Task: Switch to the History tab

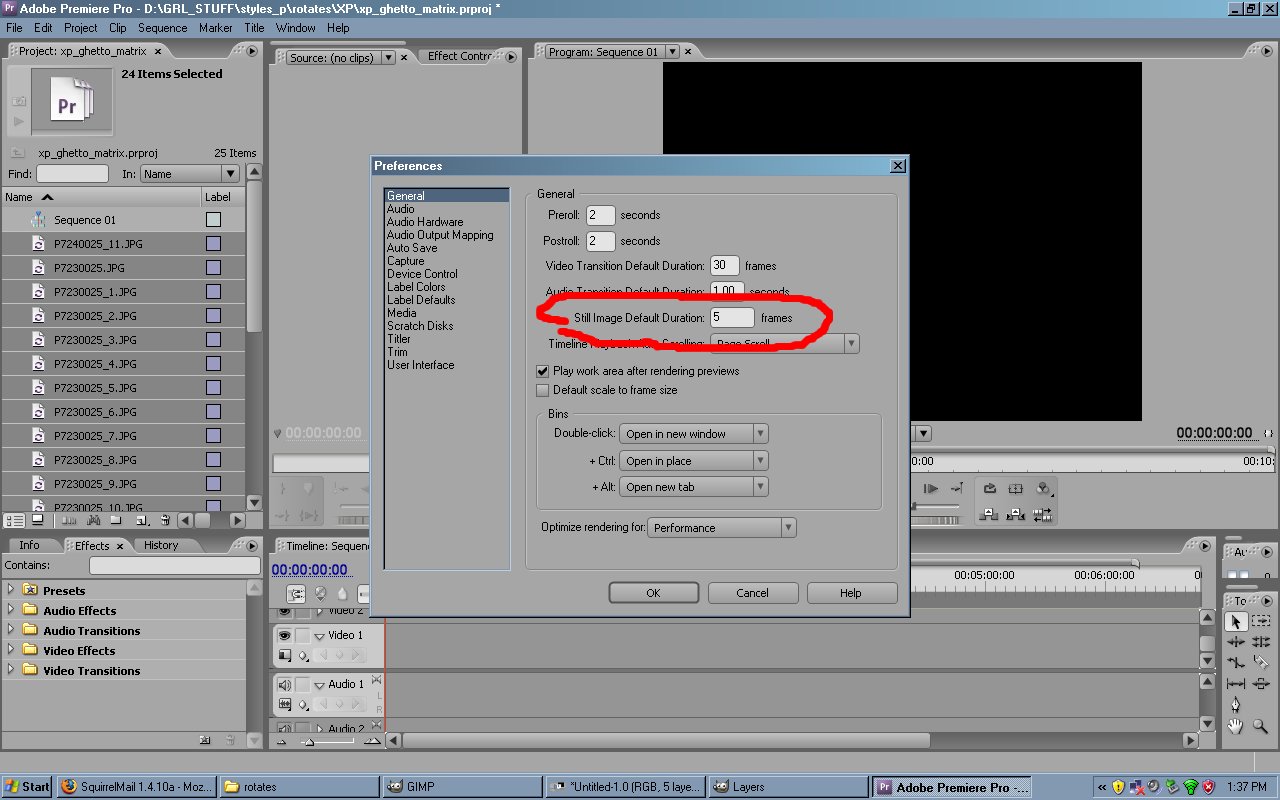Action: point(160,545)
